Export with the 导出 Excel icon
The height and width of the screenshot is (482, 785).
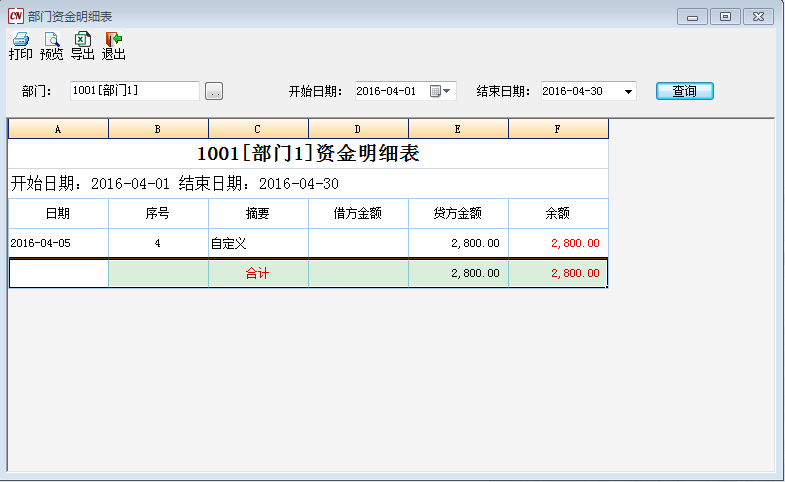click(83, 46)
